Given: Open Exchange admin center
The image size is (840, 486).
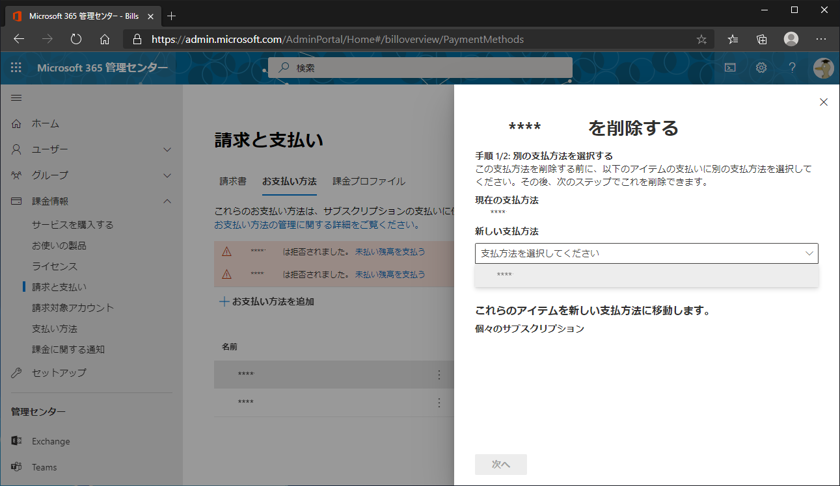Looking at the screenshot, I should point(50,441).
